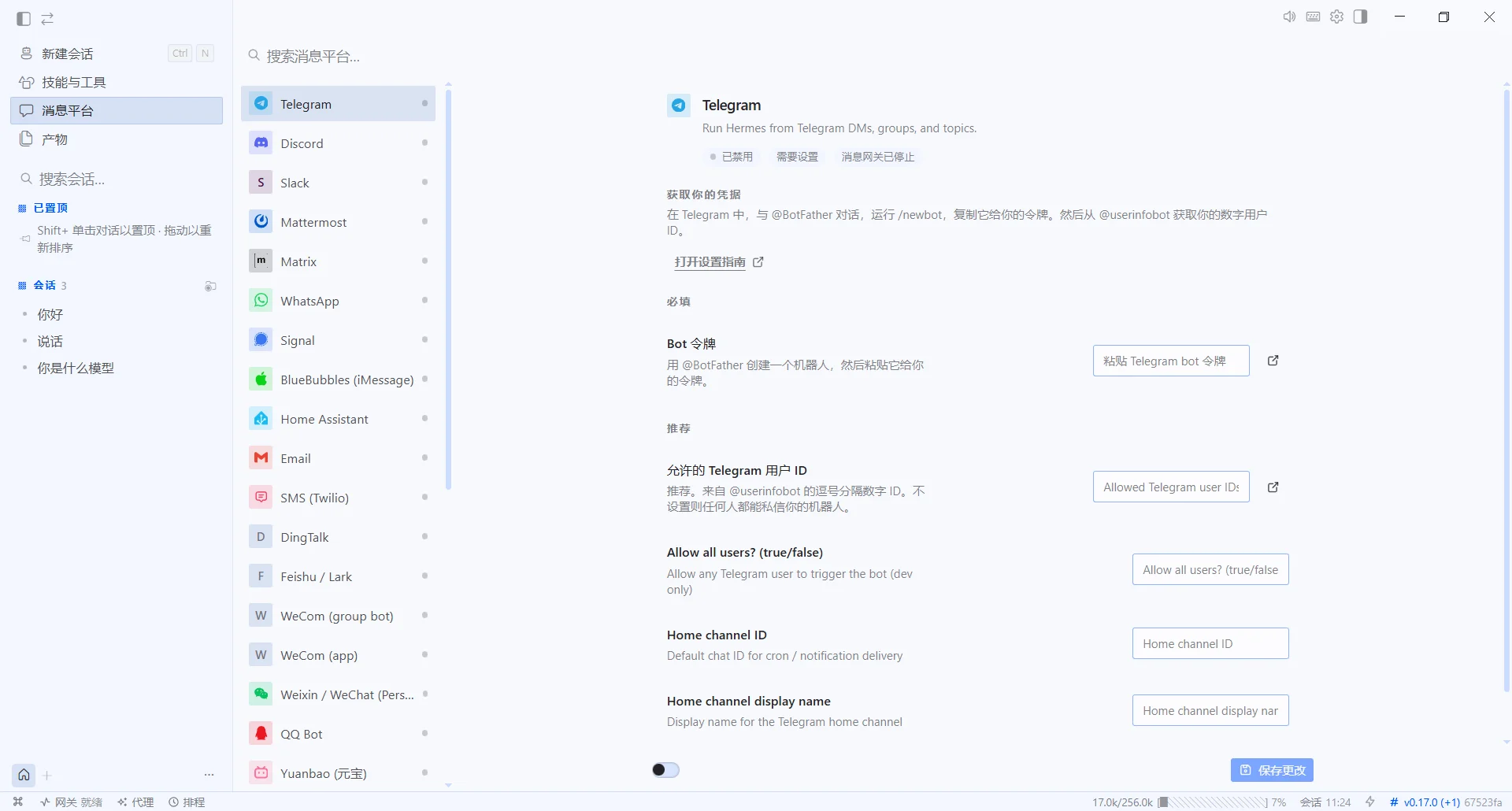The height and width of the screenshot is (811, 1512).
Task: Click the swap arrows icon at top left
Action: (x=47, y=18)
